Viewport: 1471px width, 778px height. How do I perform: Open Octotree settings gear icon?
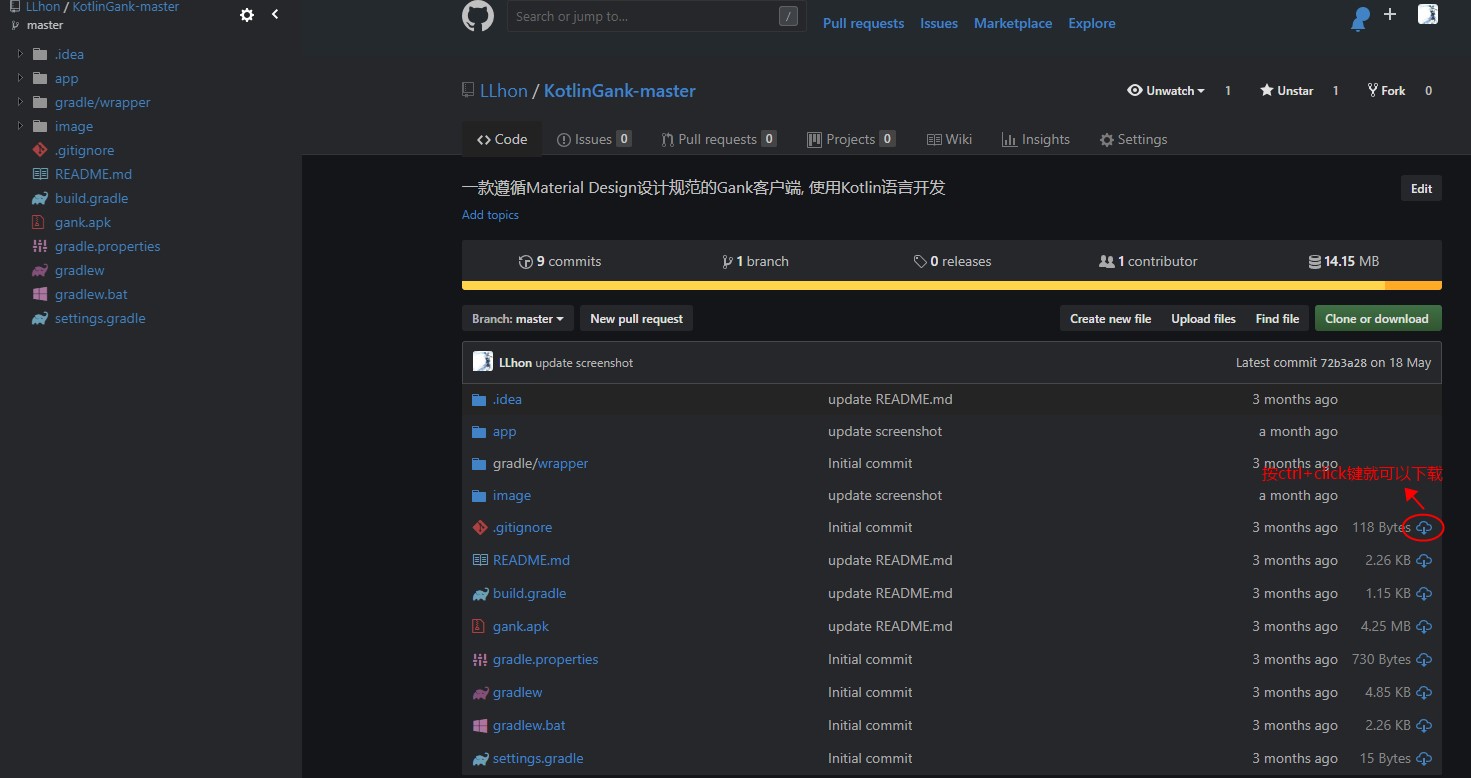pos(247,15)
